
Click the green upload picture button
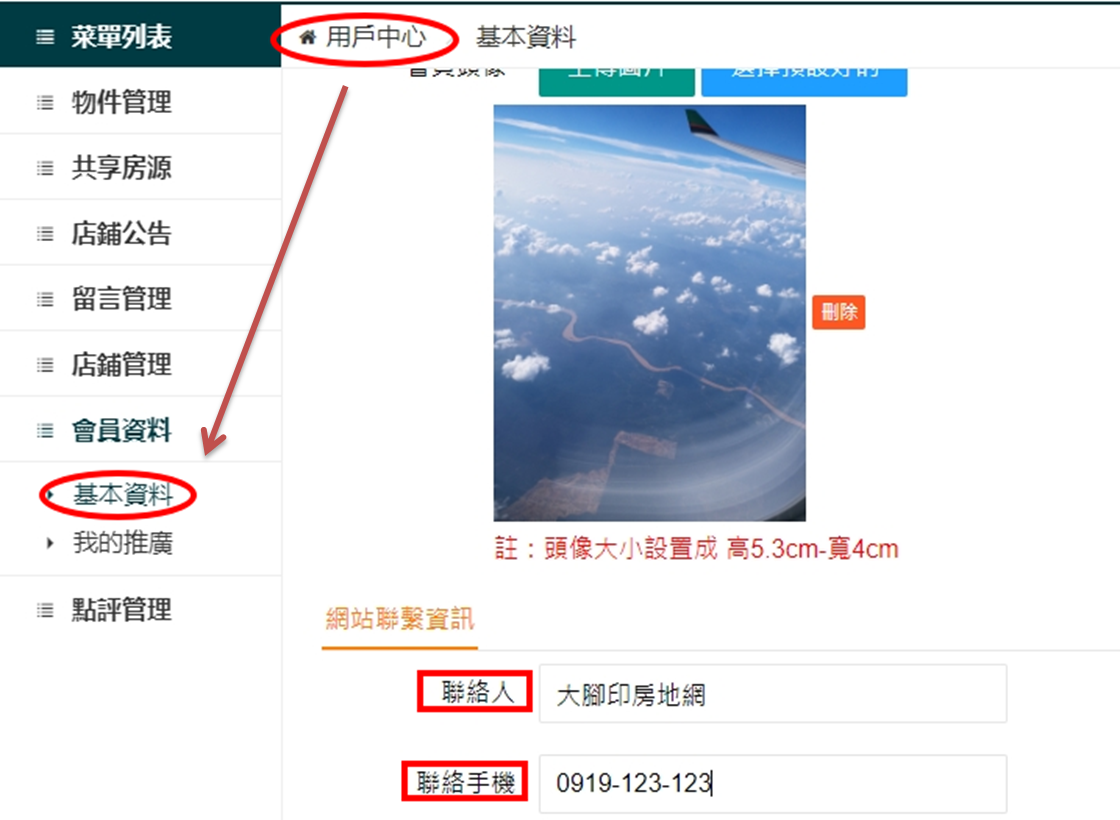click(616, 81)
